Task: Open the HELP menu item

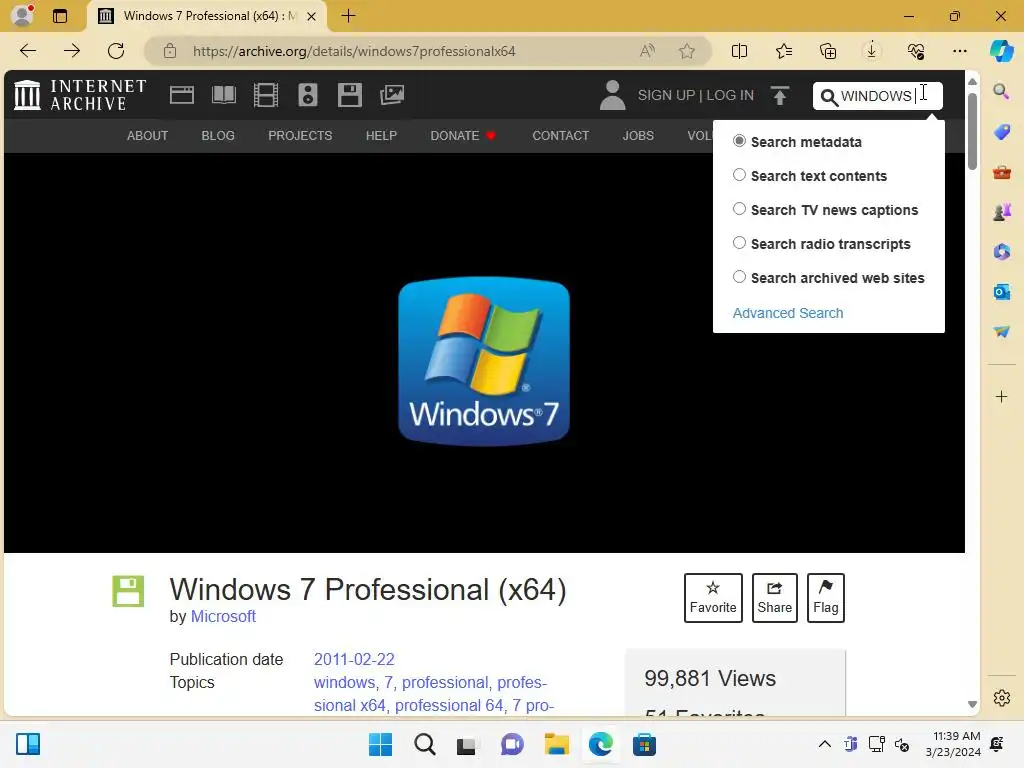Action: 381,136
